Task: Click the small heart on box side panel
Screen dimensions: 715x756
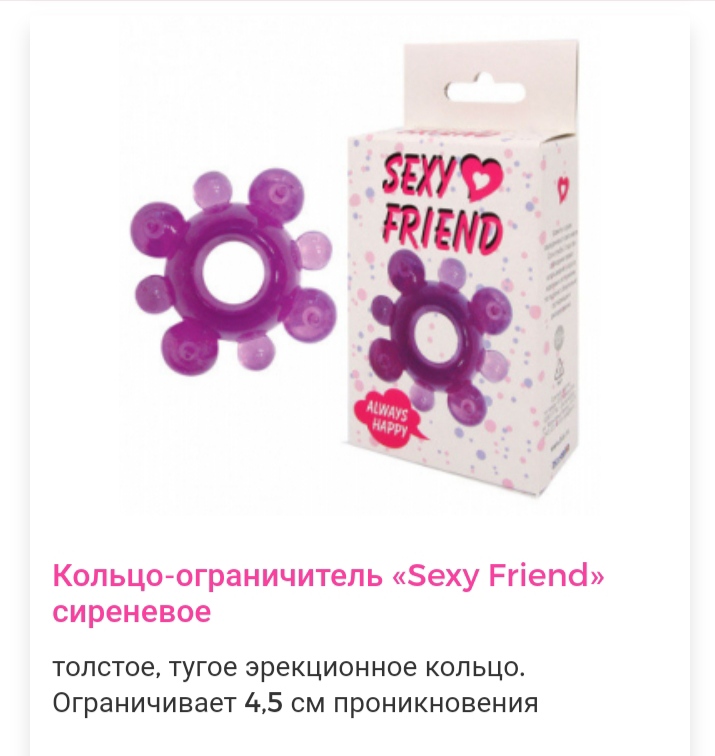Action: coord(563,189)
